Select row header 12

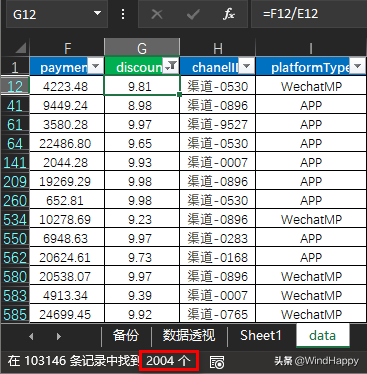15,86
